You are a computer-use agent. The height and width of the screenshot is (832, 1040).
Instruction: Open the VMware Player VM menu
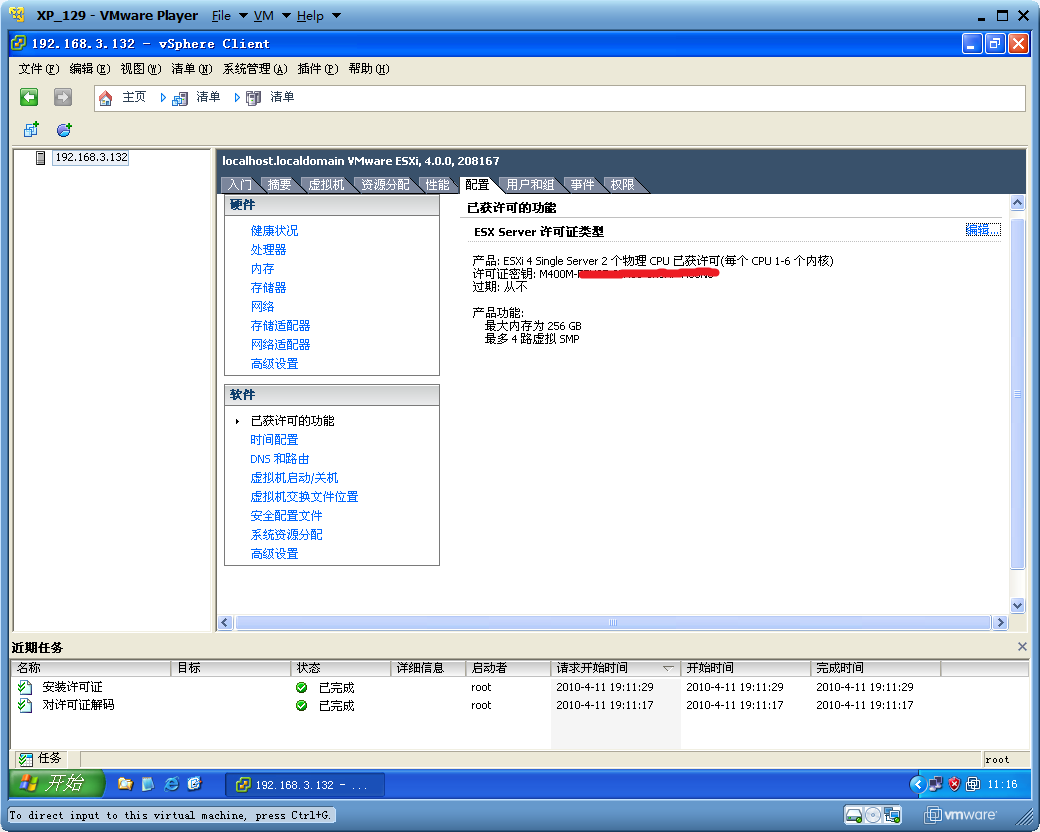(x=272, y=16)
